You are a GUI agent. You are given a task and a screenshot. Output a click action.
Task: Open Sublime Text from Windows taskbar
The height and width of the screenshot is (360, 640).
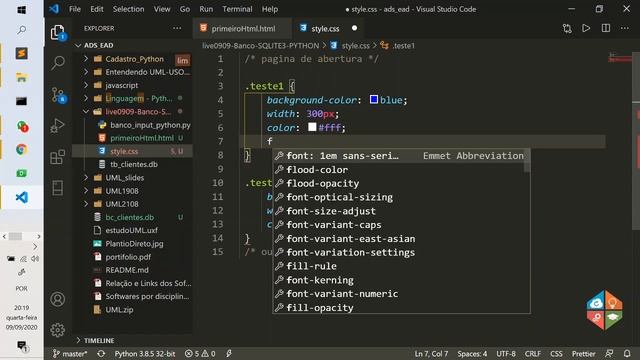click(x=22, y=53)
